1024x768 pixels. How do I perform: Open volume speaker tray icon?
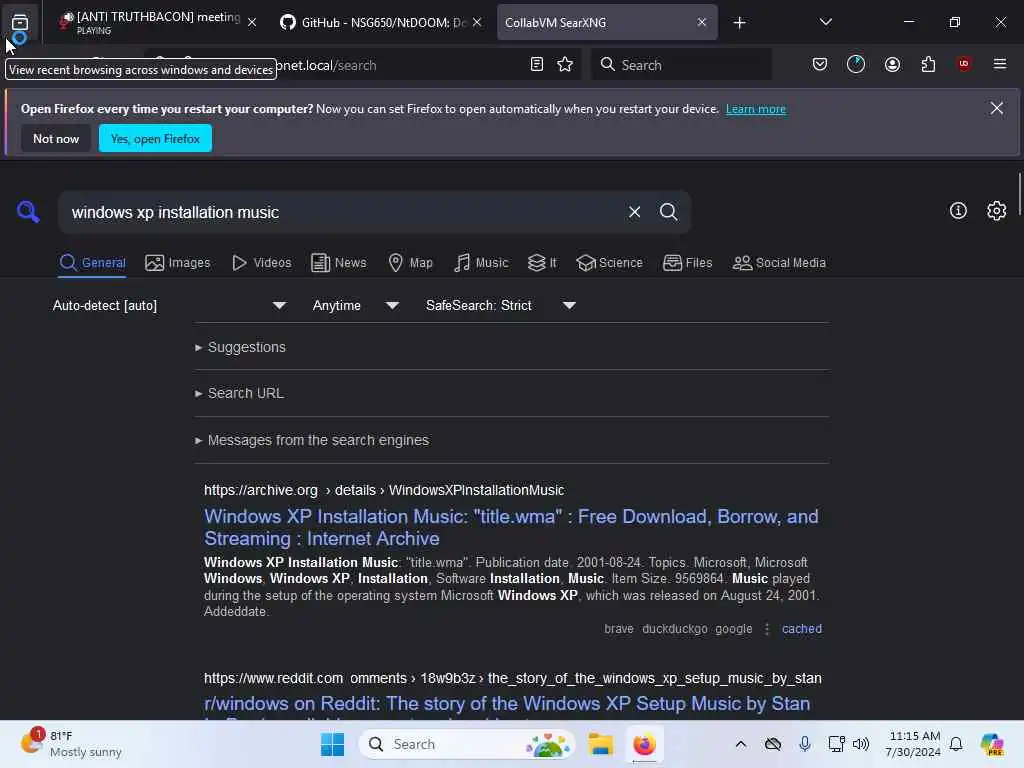point(861,744)
